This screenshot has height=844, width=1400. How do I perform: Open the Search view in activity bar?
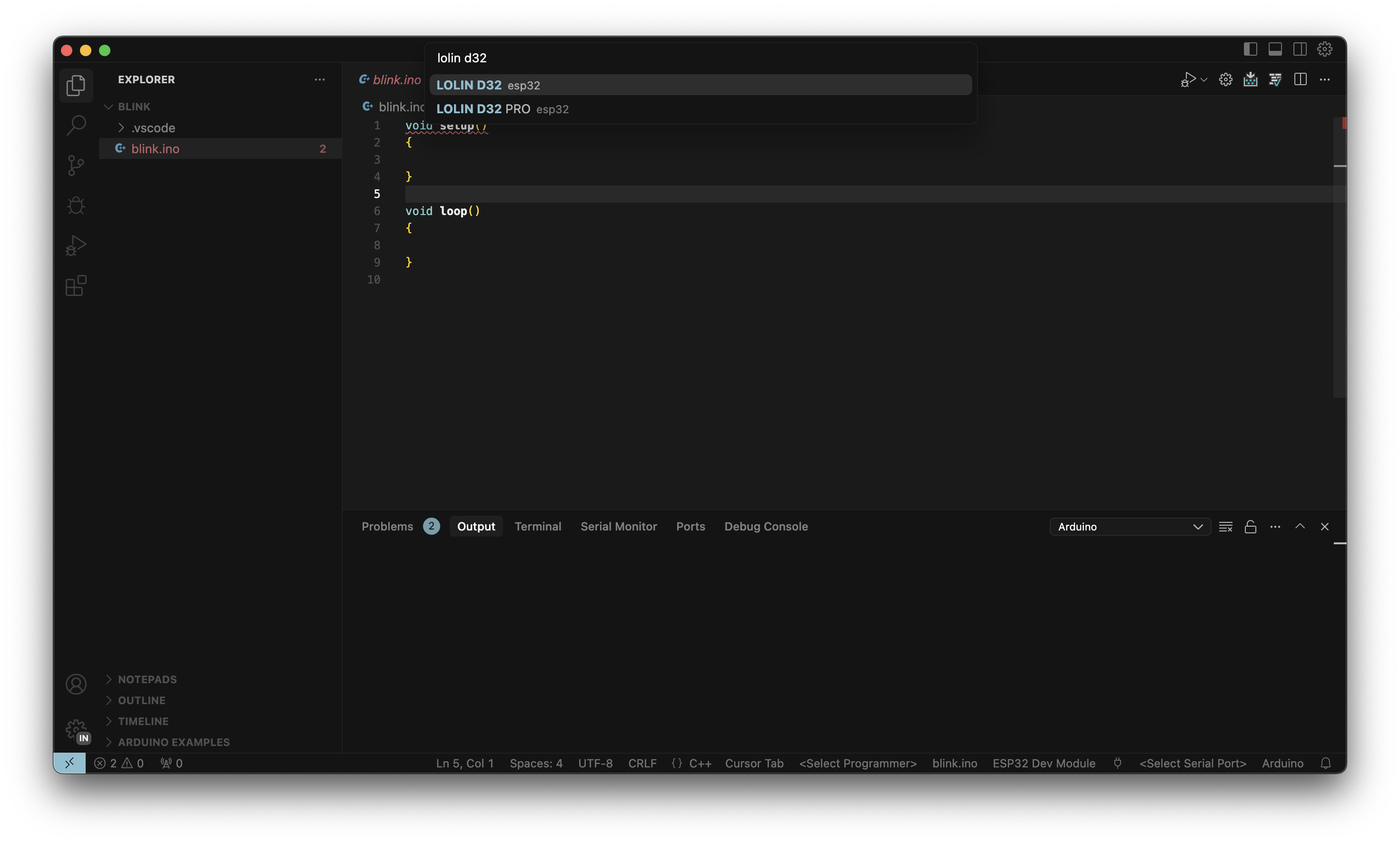(76, 125)
